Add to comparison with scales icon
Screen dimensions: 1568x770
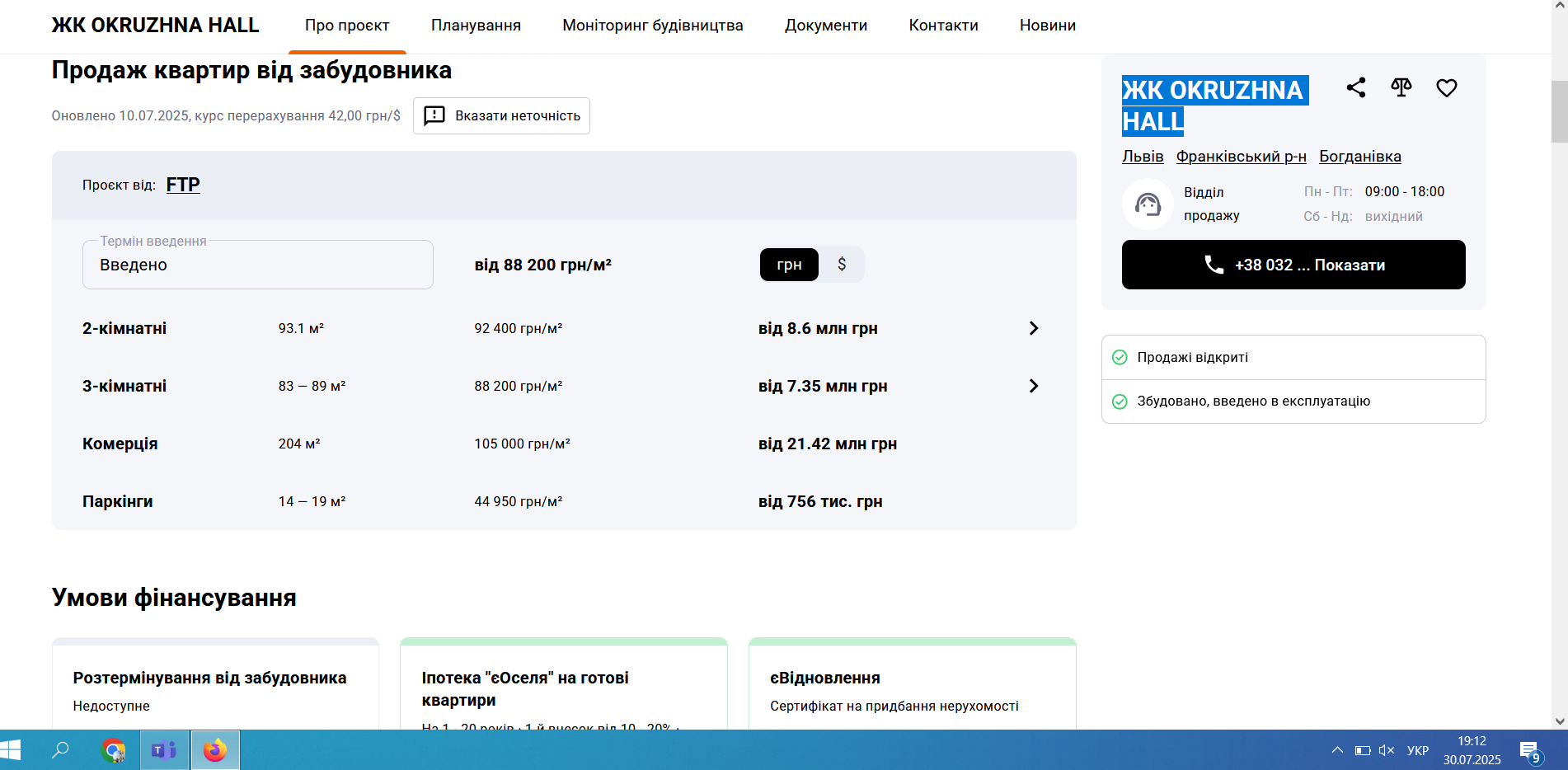[1401, 87]
